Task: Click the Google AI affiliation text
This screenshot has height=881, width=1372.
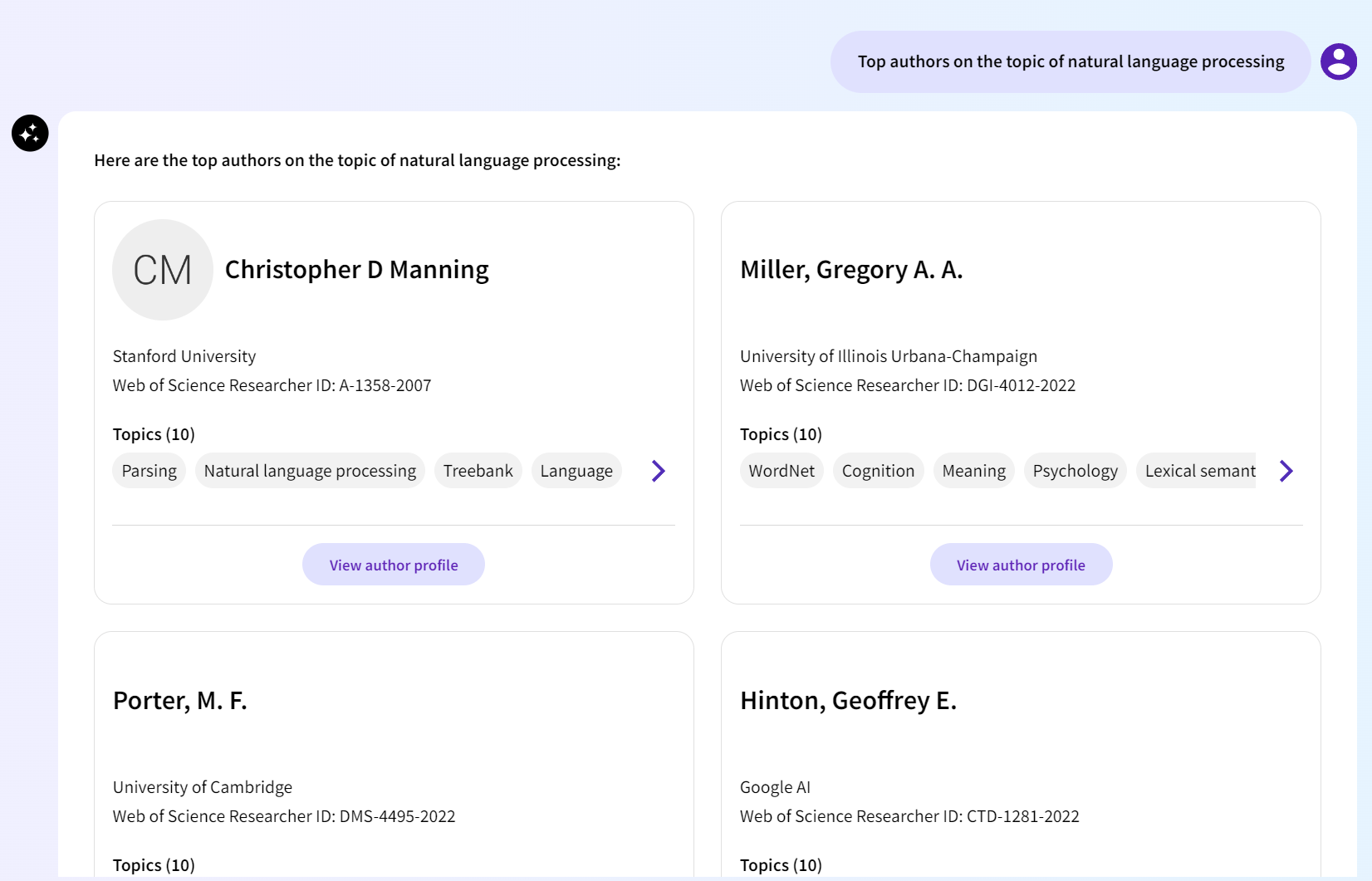Action: (x=775, y=787)
